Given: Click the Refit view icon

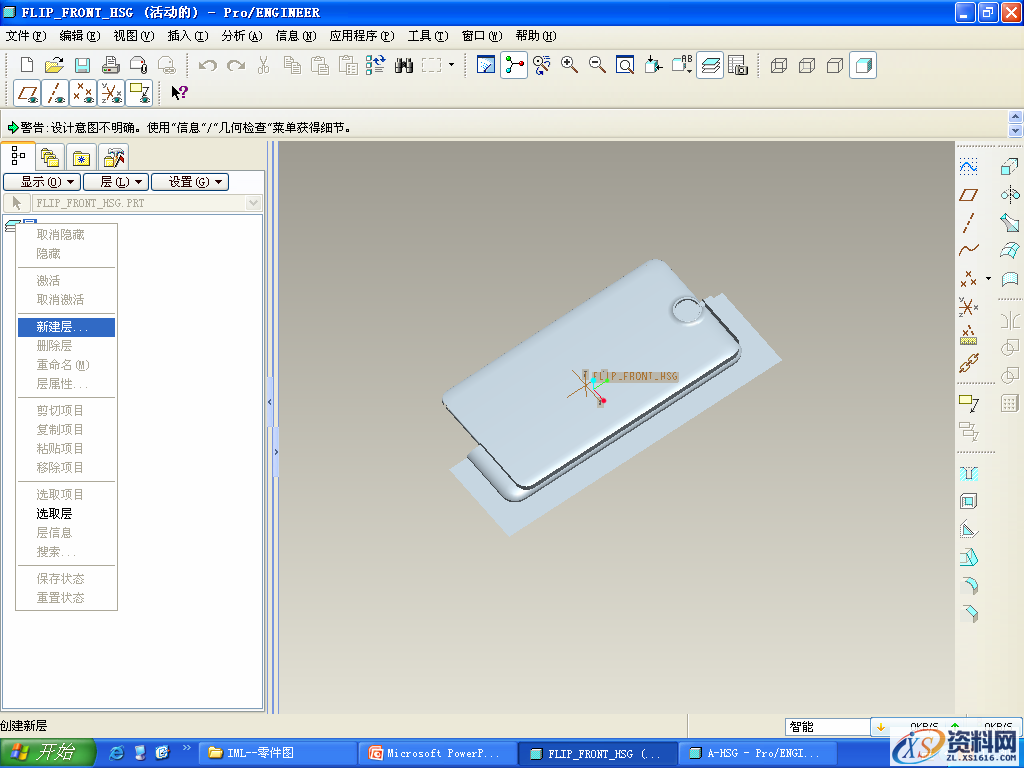Looking at the screenshot, I should pyautogui.click(x=625, y=65).
